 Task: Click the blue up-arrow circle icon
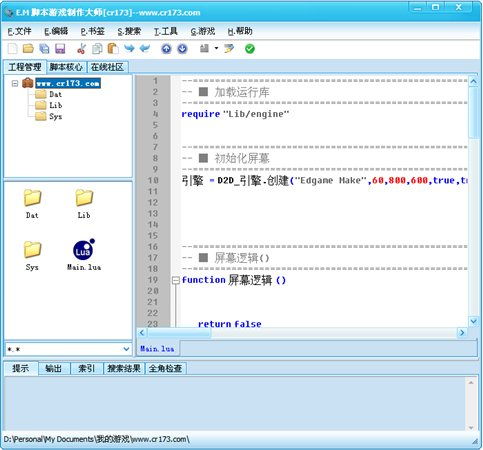pos(166,49)
